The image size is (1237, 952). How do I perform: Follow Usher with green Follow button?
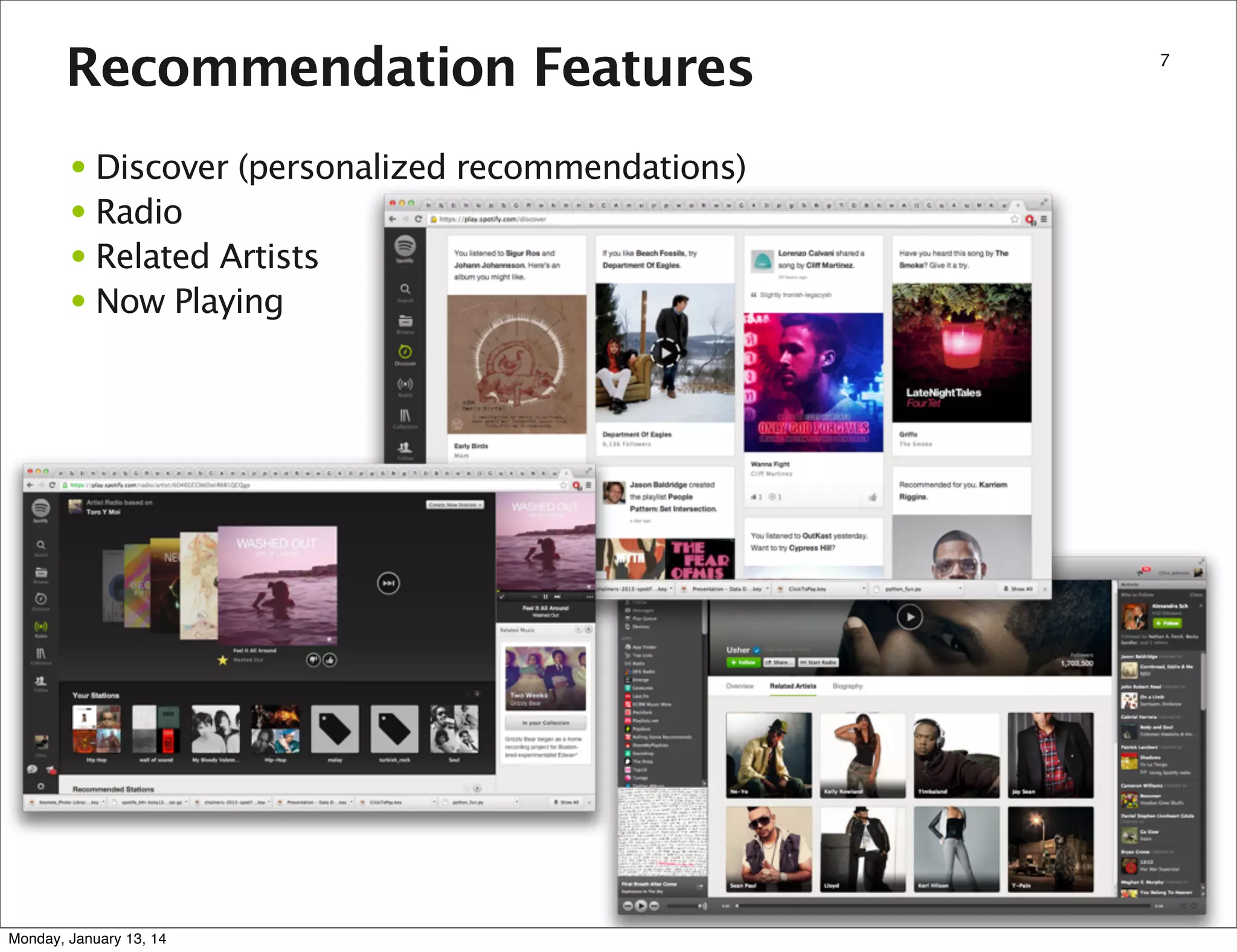coord(743,662)
